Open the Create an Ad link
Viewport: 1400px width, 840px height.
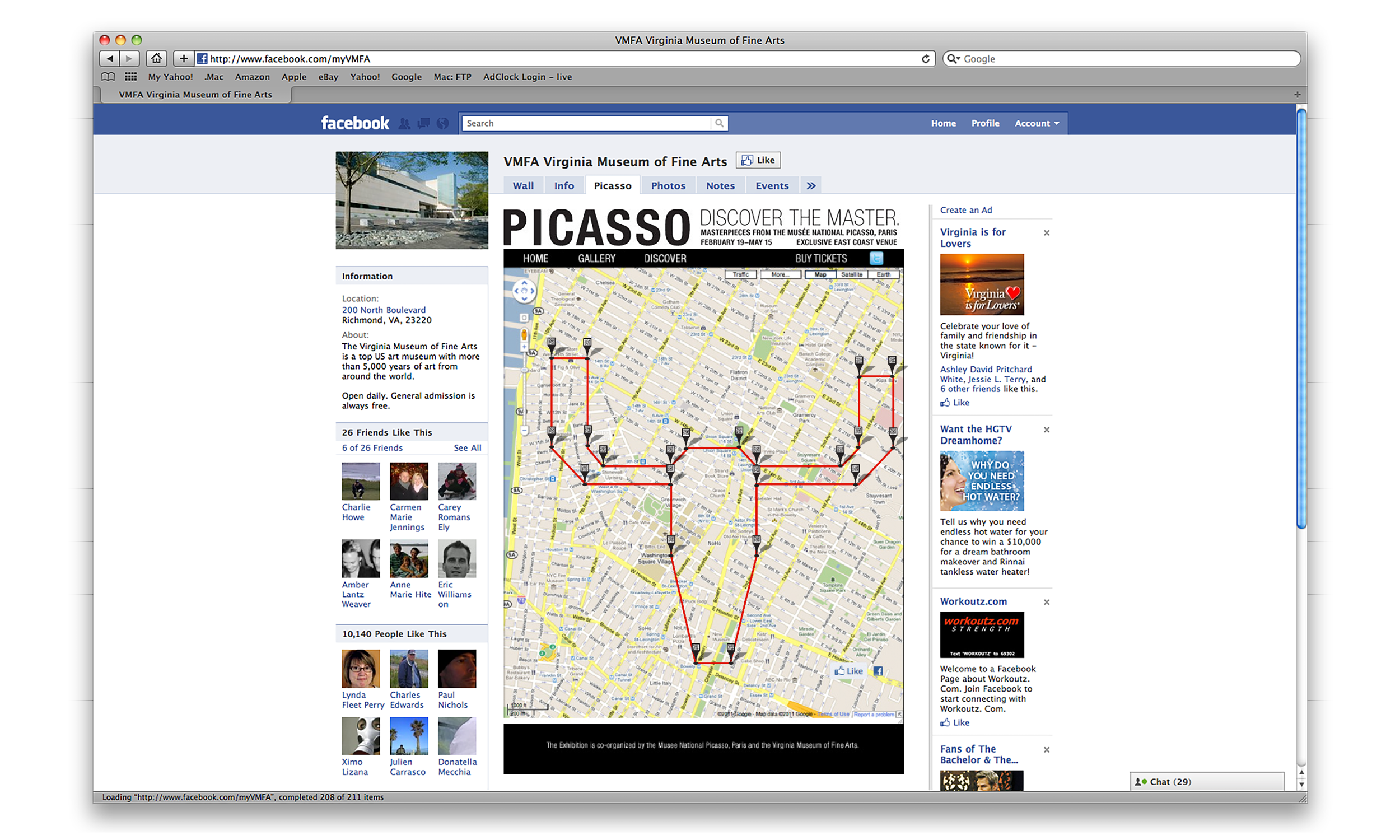point(966,210)
